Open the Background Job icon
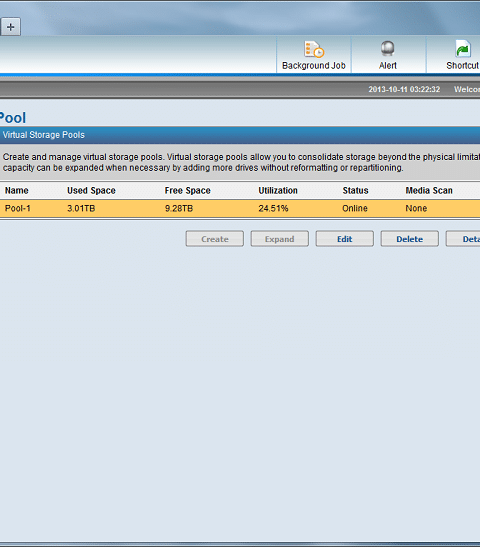 pos(314,49)
